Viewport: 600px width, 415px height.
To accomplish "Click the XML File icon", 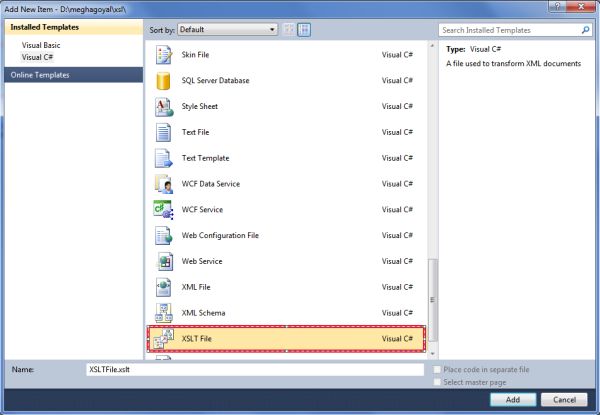I will (163, 287).
